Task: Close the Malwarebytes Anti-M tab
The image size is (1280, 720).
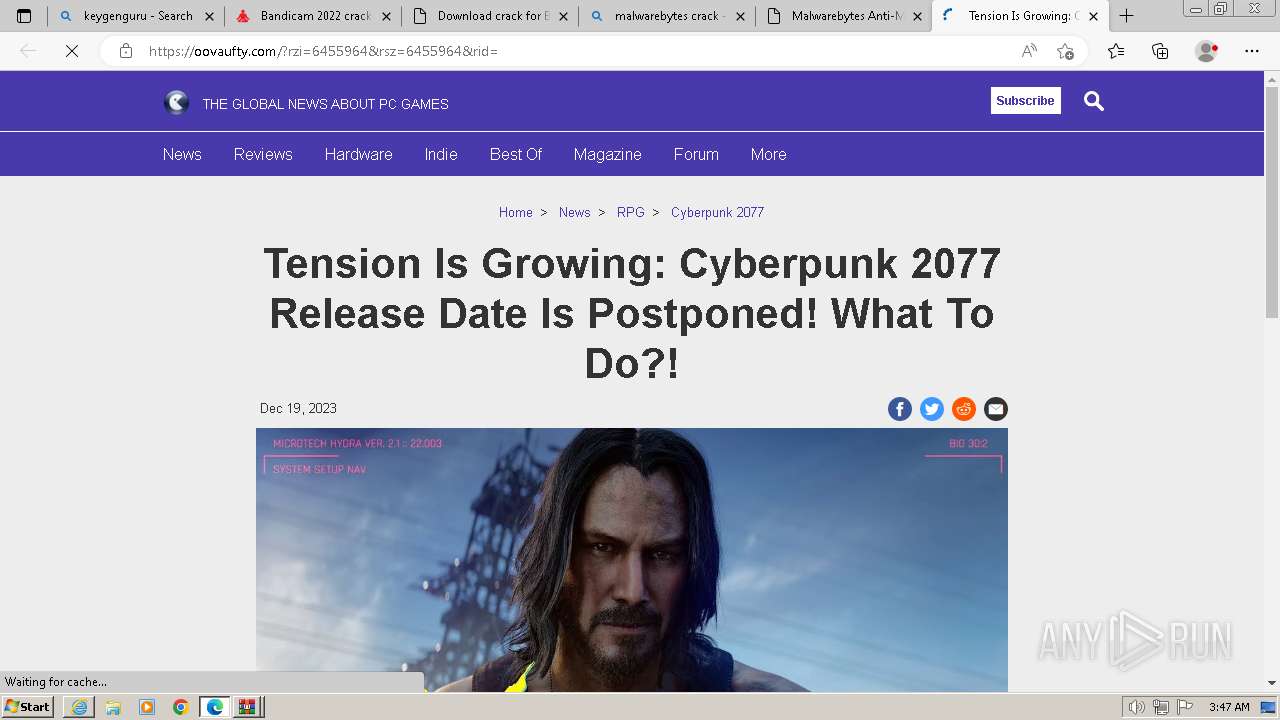Action: (917, 16)
